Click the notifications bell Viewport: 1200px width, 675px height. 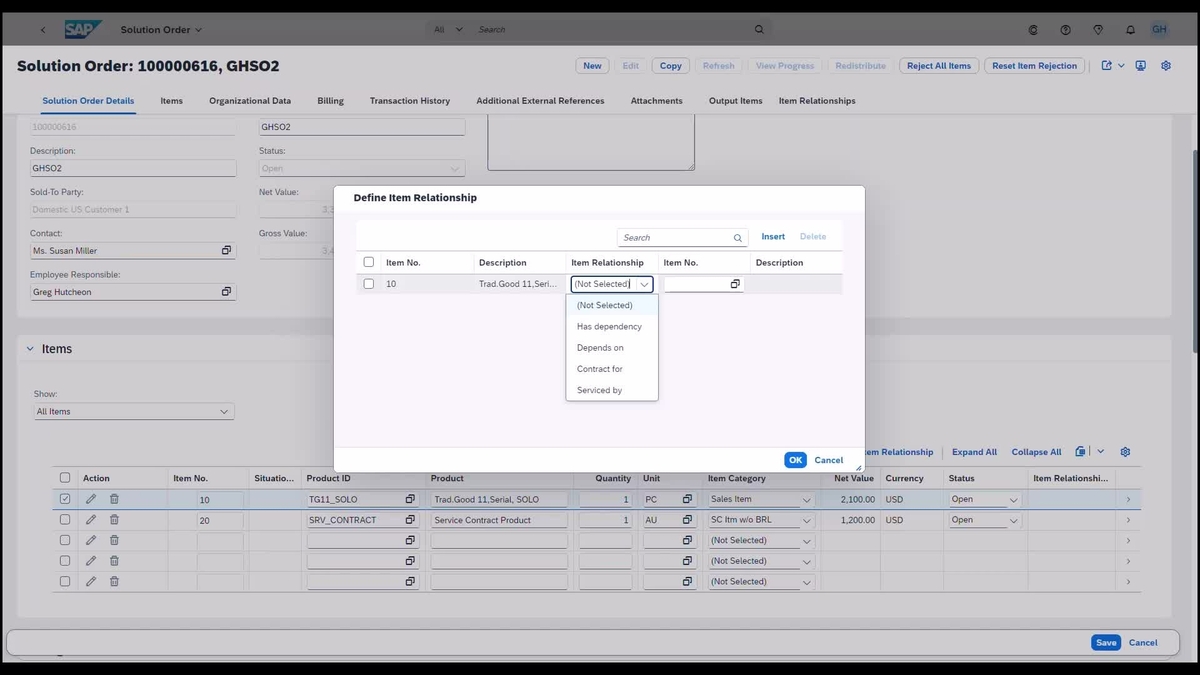(x=1130, y=29)
